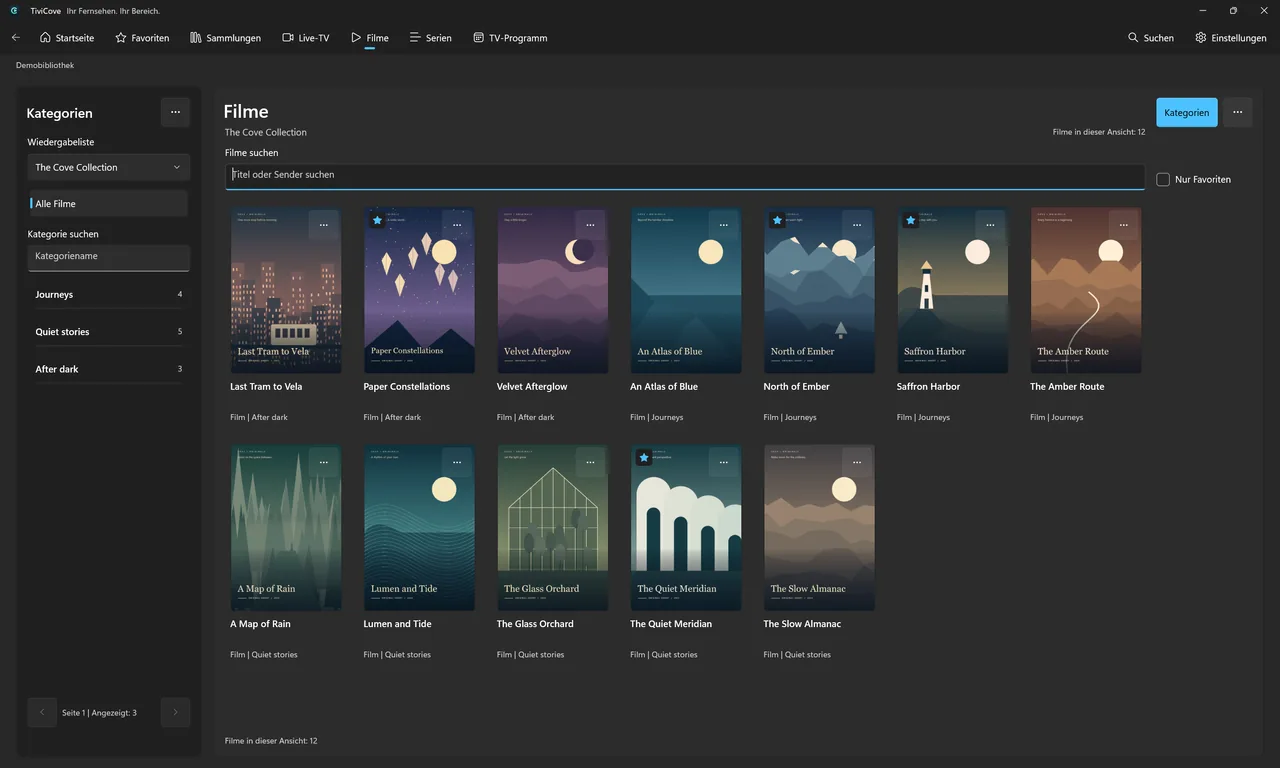Toggle favorite star on Paper Constellations

click(377, 220)
